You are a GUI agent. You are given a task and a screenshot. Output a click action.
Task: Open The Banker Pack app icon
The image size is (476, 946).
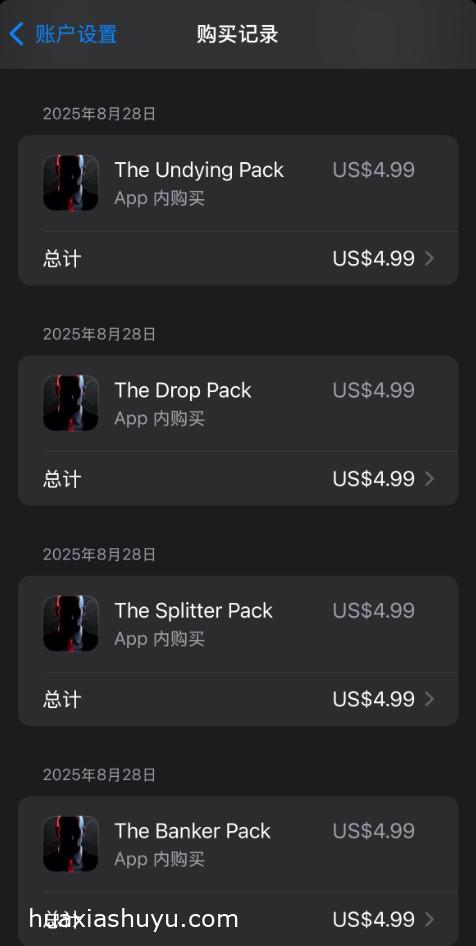tap(71, 843)
